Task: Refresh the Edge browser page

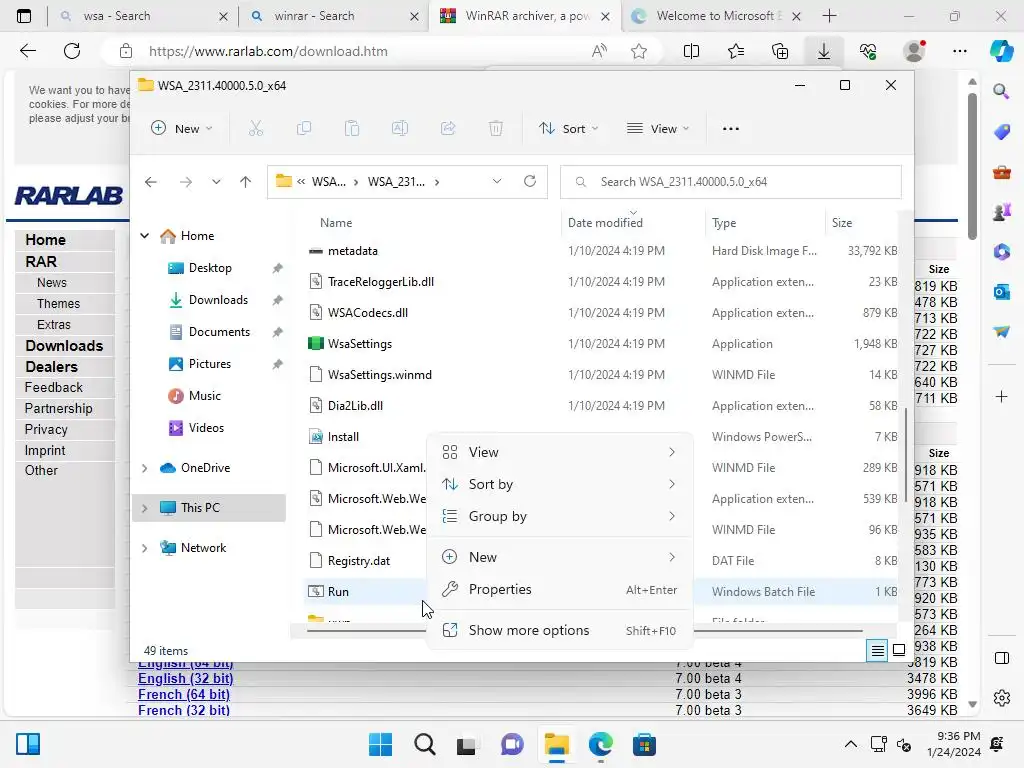Action: click(72, 51)
